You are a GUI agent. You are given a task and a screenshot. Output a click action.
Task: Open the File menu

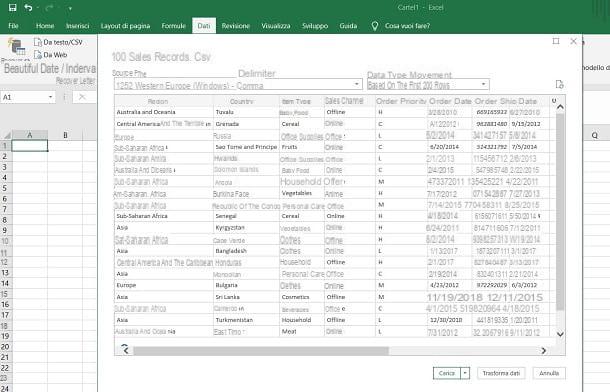tap(13, 26)
